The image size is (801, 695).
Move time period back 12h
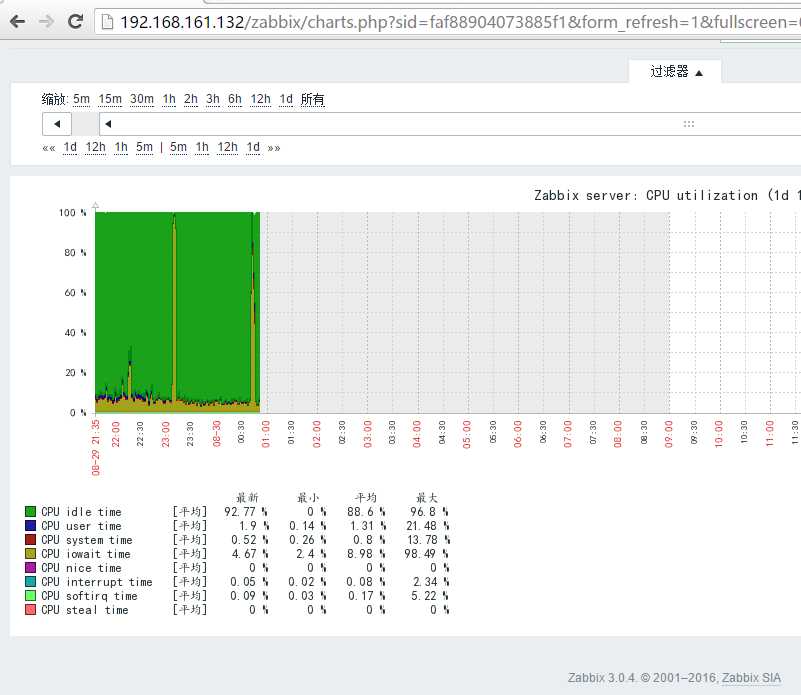(96, 148)
